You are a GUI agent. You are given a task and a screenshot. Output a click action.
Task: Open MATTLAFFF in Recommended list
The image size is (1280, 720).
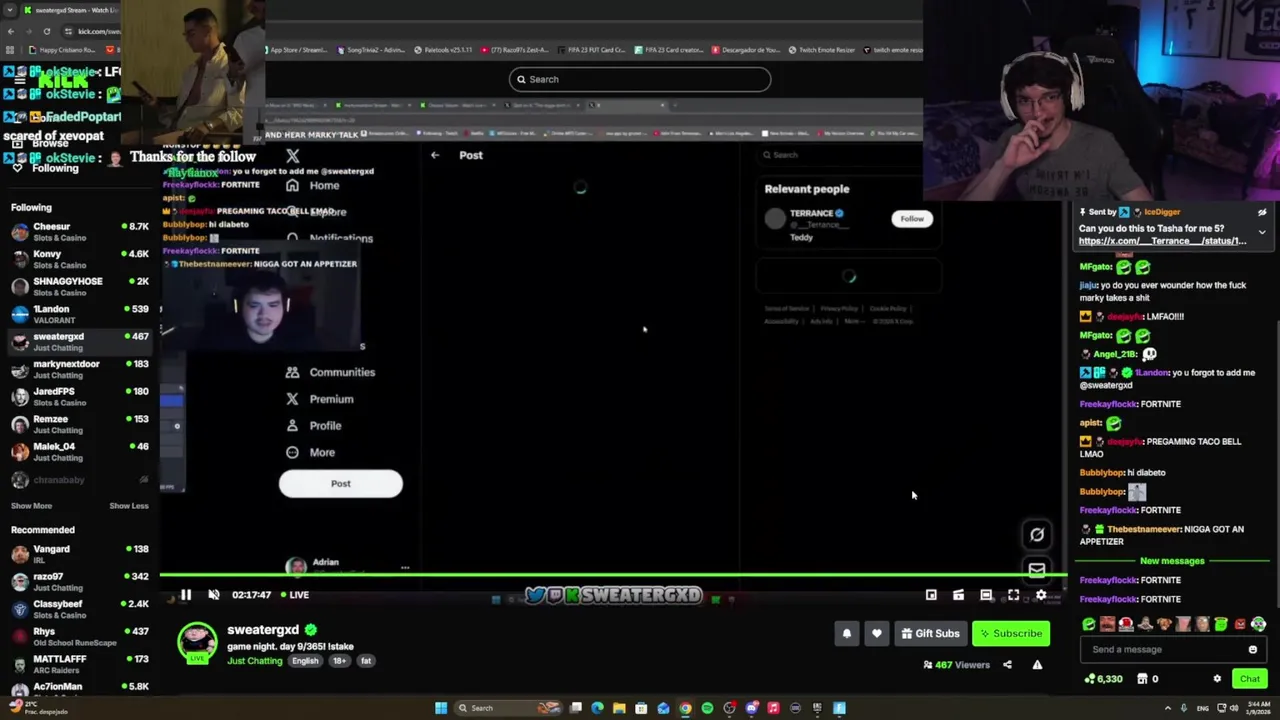[x=78, y=664]
